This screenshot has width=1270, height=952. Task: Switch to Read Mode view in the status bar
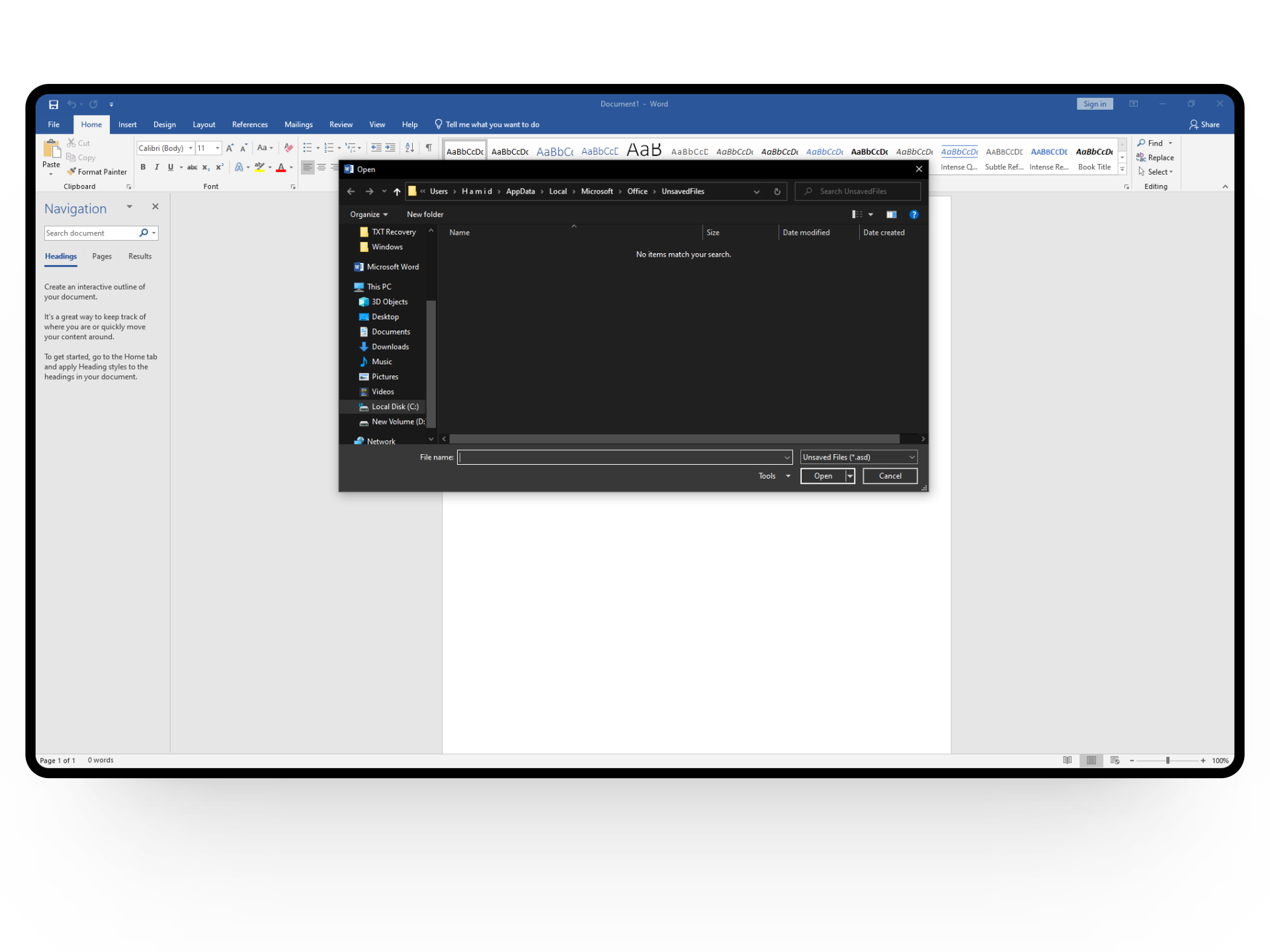tap(1067, 760)
